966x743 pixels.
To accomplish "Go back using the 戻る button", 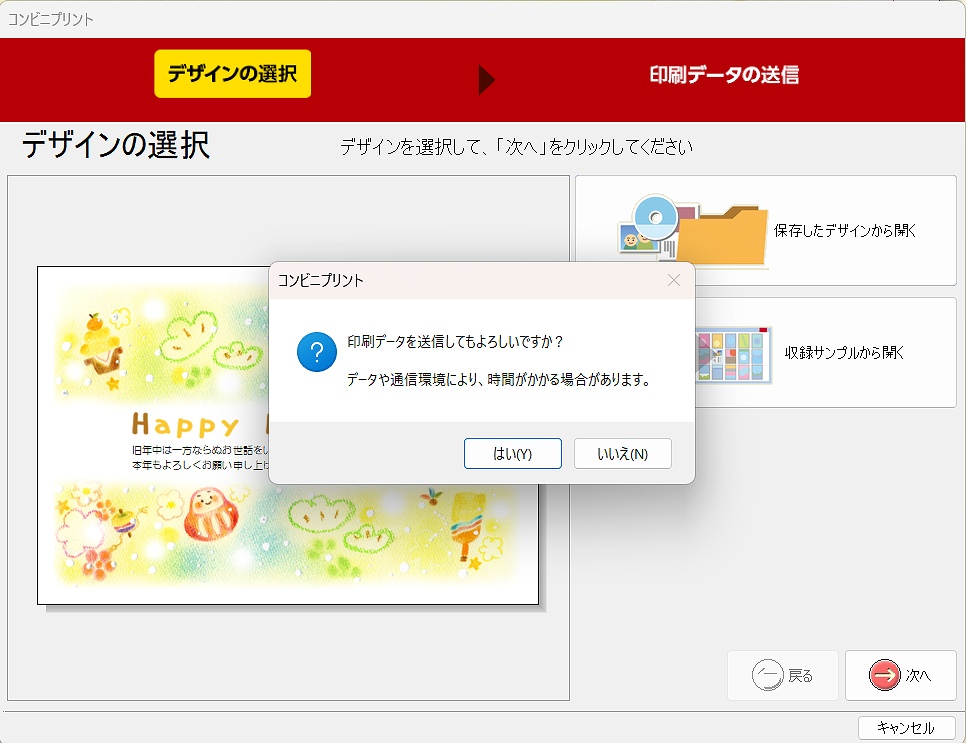I will pyautogui.click(x=783, y=675).
